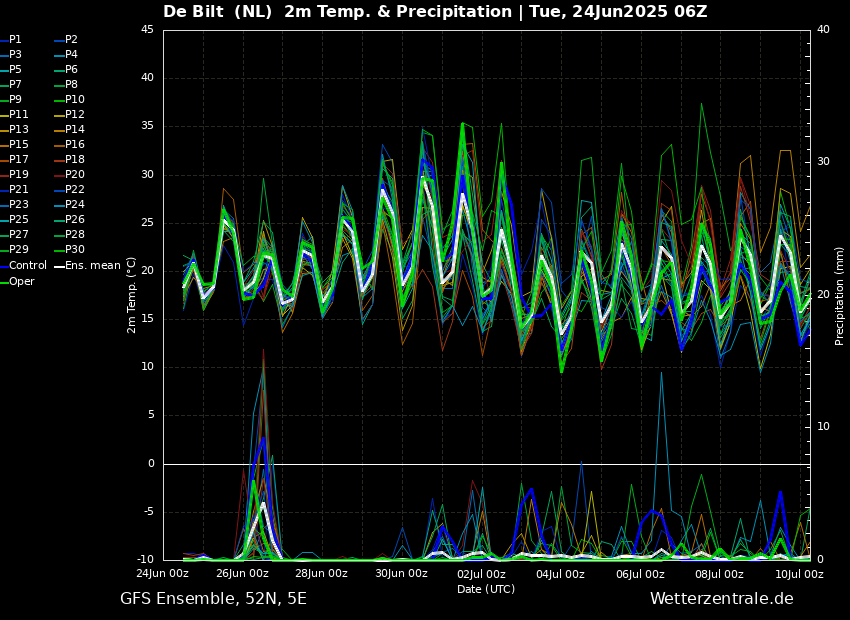Select the P17 legend label

pos(18,159)
